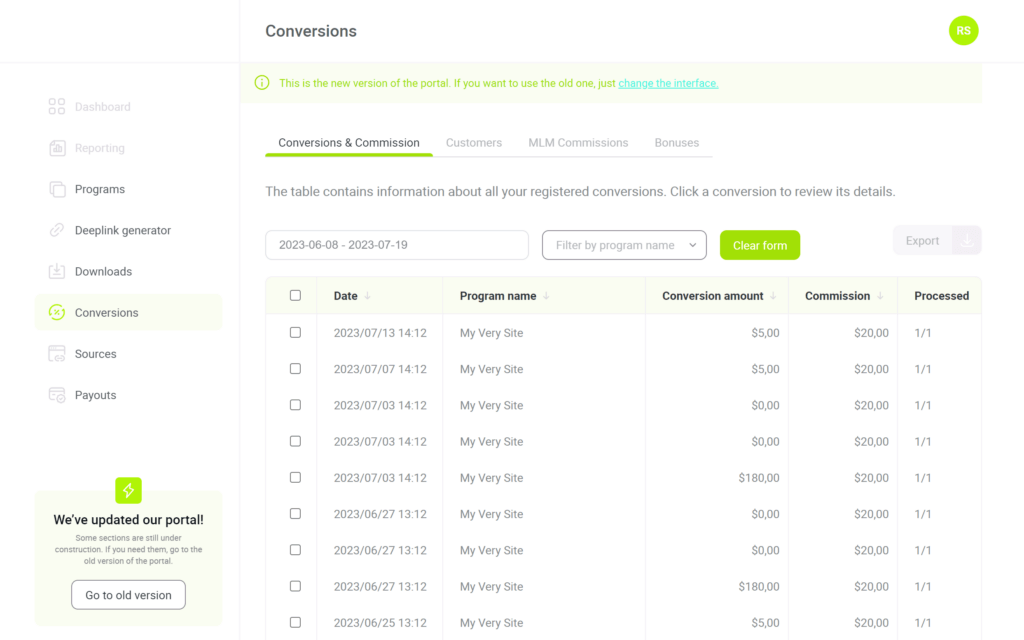
Task: Click the date range input field
Action: pos(396,245)
